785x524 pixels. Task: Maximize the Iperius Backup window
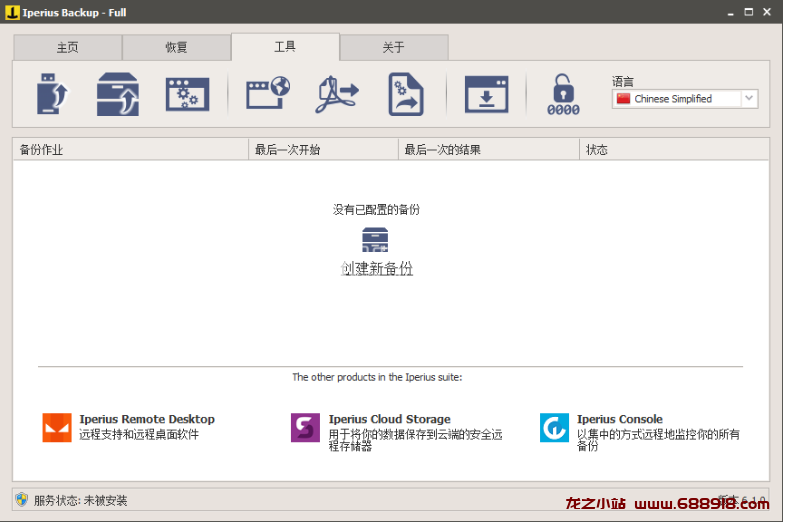click(748, 12)
